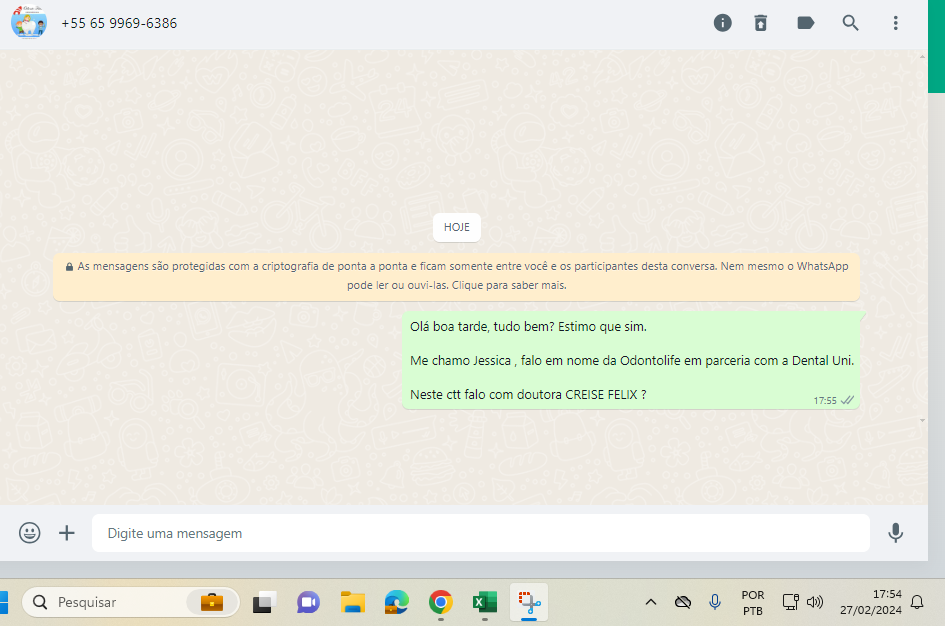Open File Explorer from taskbar
The image size is (945, 626).
pos(353,602)
